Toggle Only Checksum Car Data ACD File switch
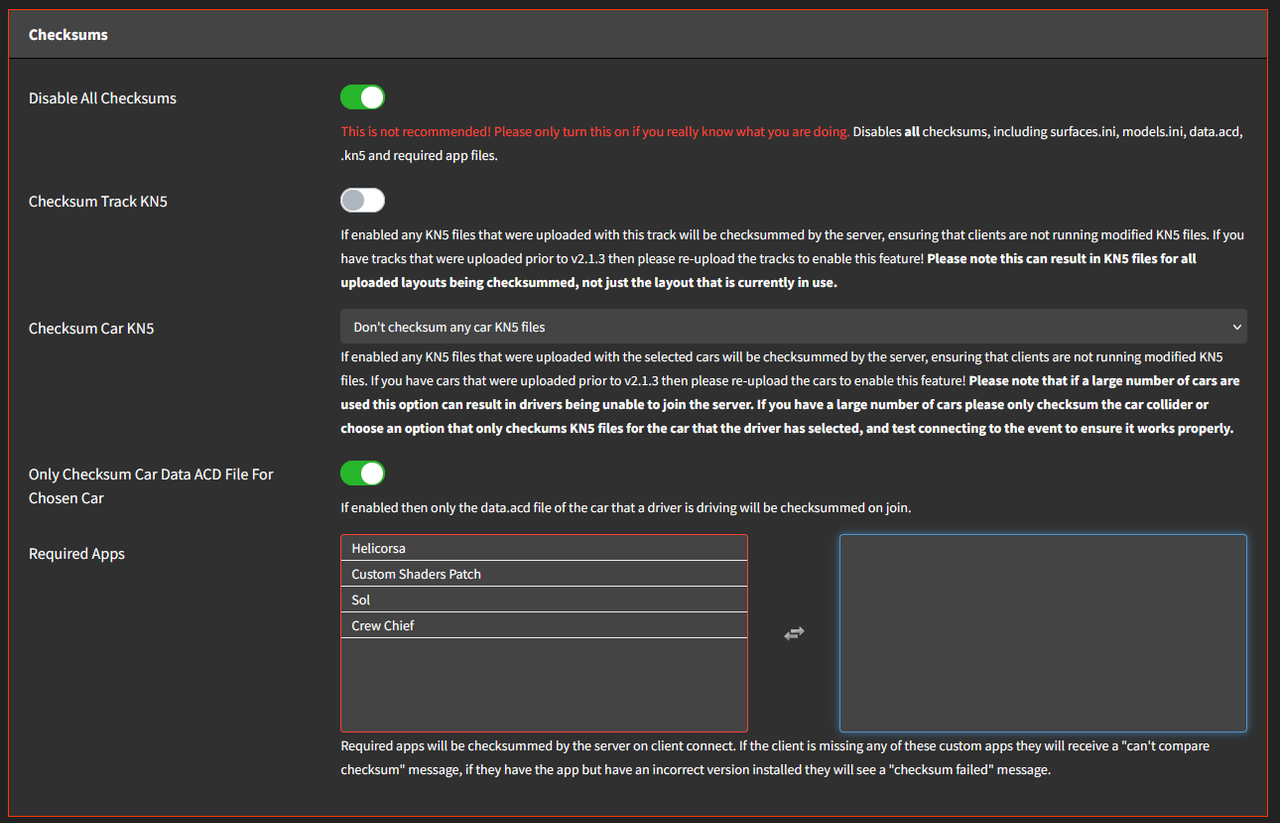The image size is (1280, 823). pos(362,473)
